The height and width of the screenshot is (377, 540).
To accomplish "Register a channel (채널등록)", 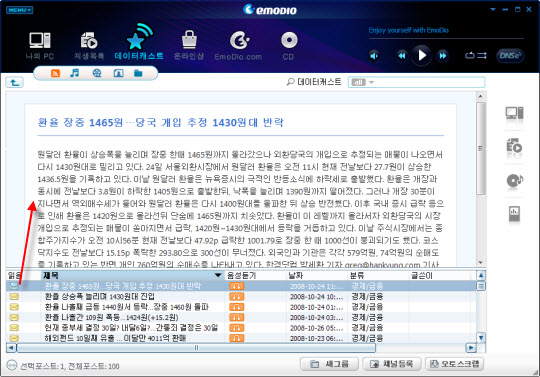I will 392,364.
